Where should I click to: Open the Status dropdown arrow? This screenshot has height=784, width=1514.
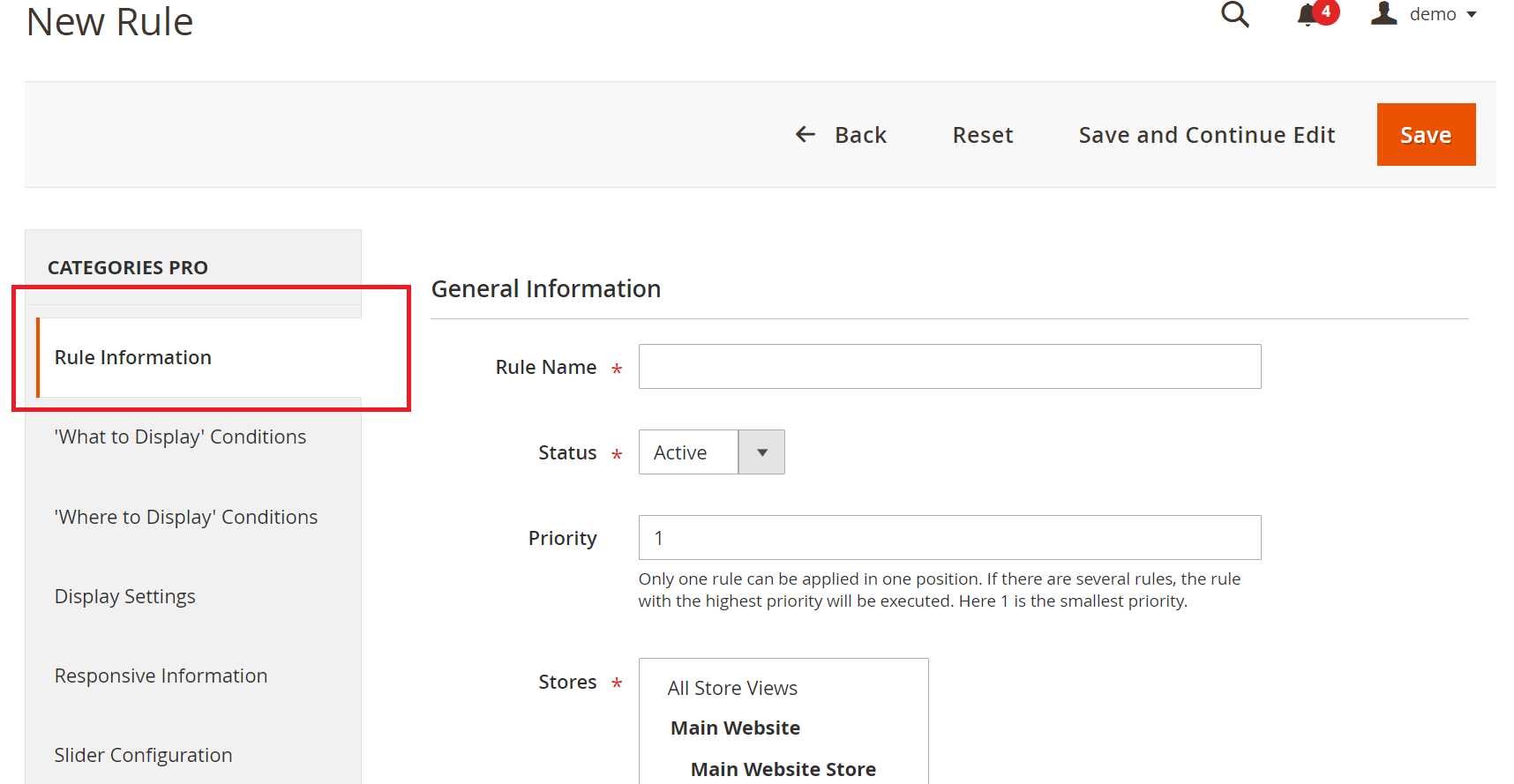pos(761,452)
